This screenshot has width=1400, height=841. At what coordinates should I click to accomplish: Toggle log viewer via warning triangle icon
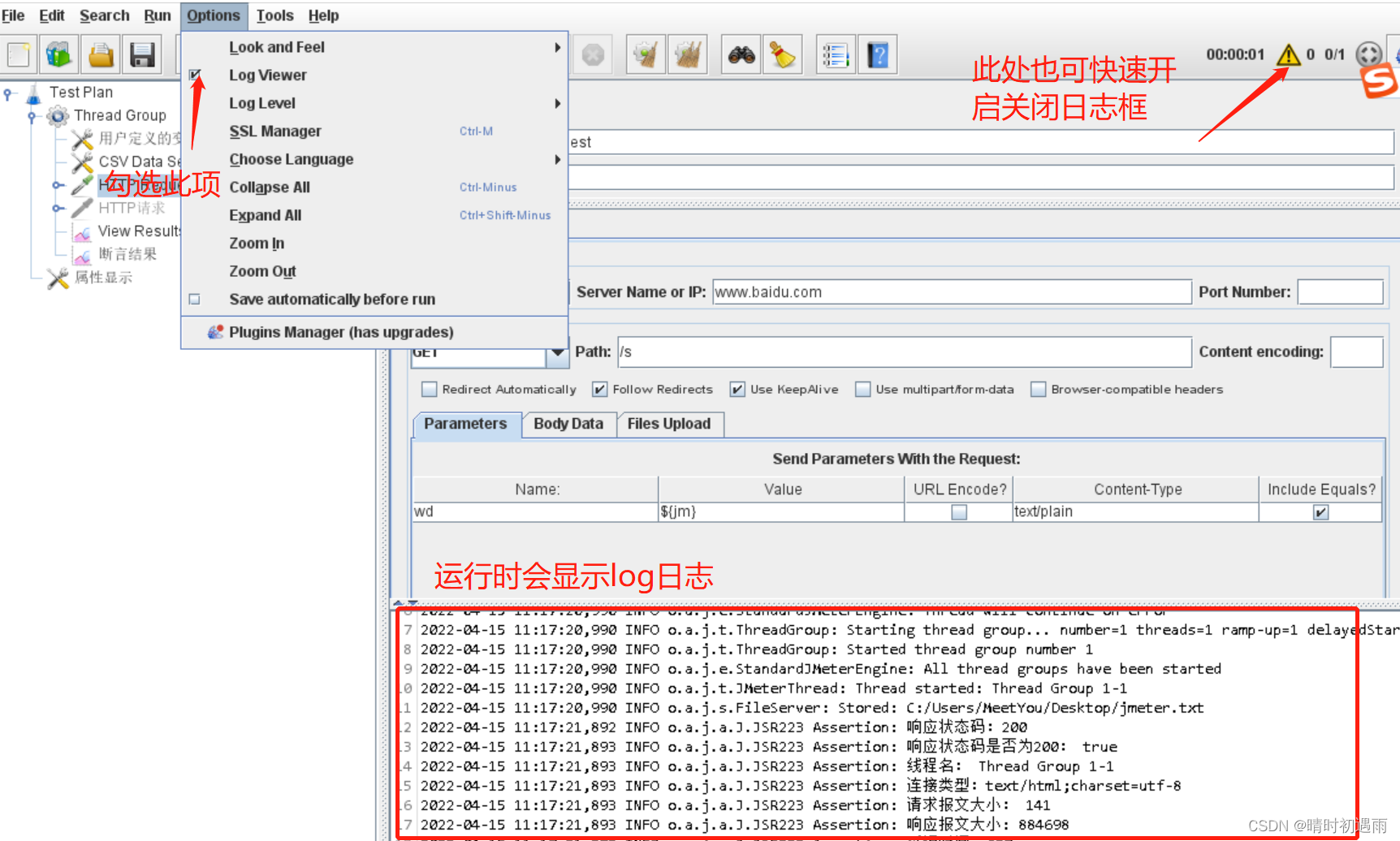pos(1288,54)
